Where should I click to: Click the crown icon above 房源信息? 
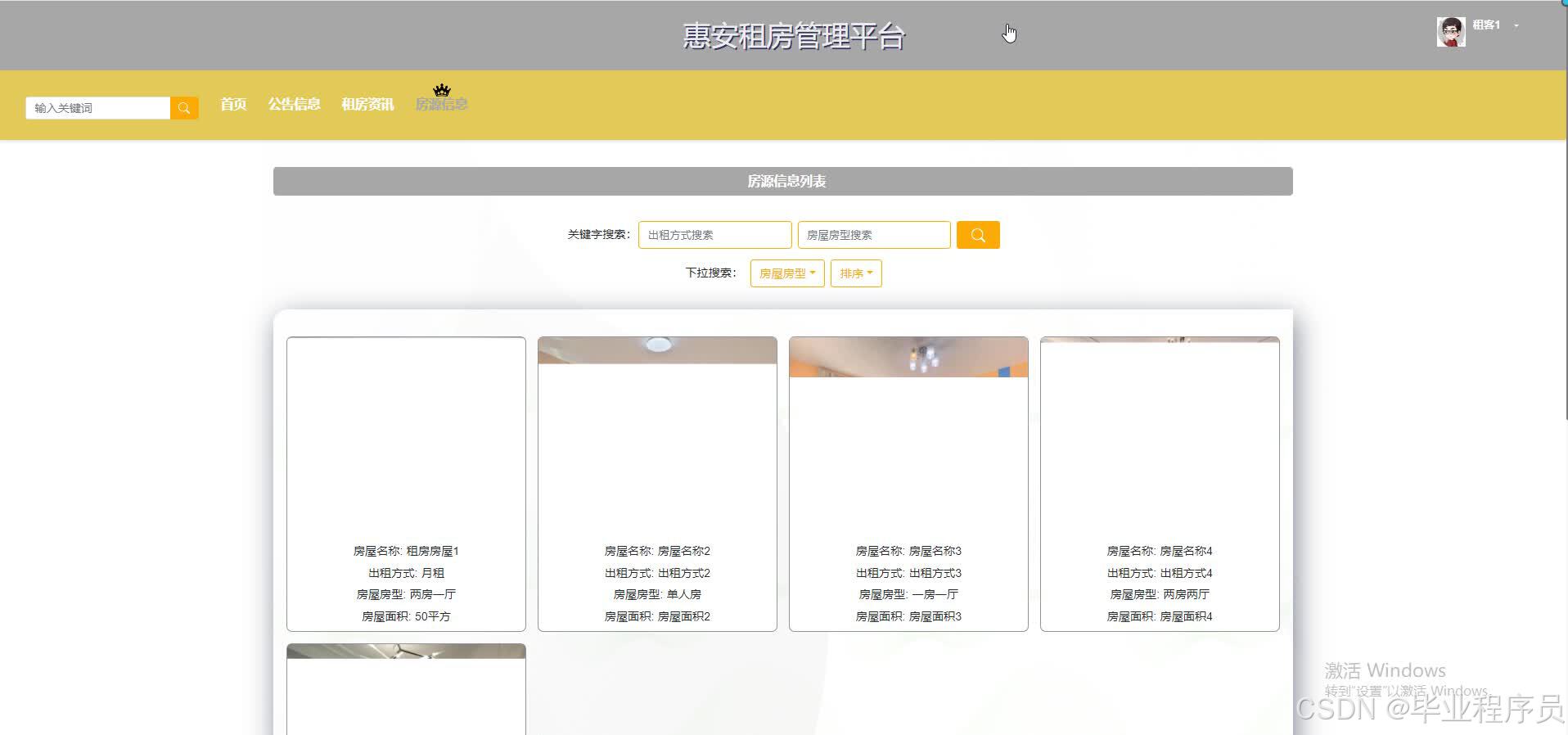(442, 89)
